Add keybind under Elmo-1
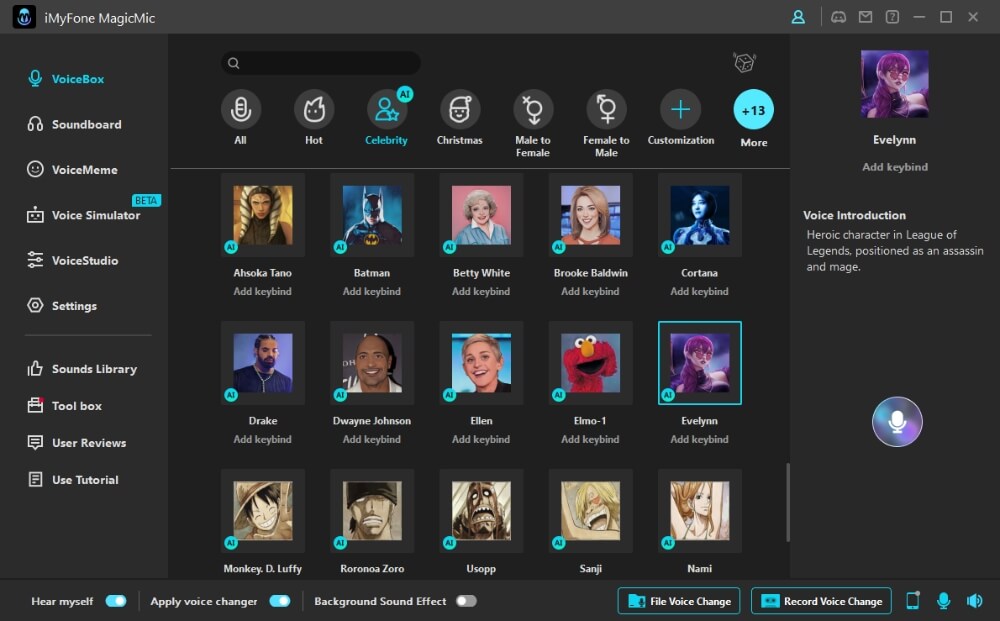This screenshot has height=621, width=1000. 590,439
